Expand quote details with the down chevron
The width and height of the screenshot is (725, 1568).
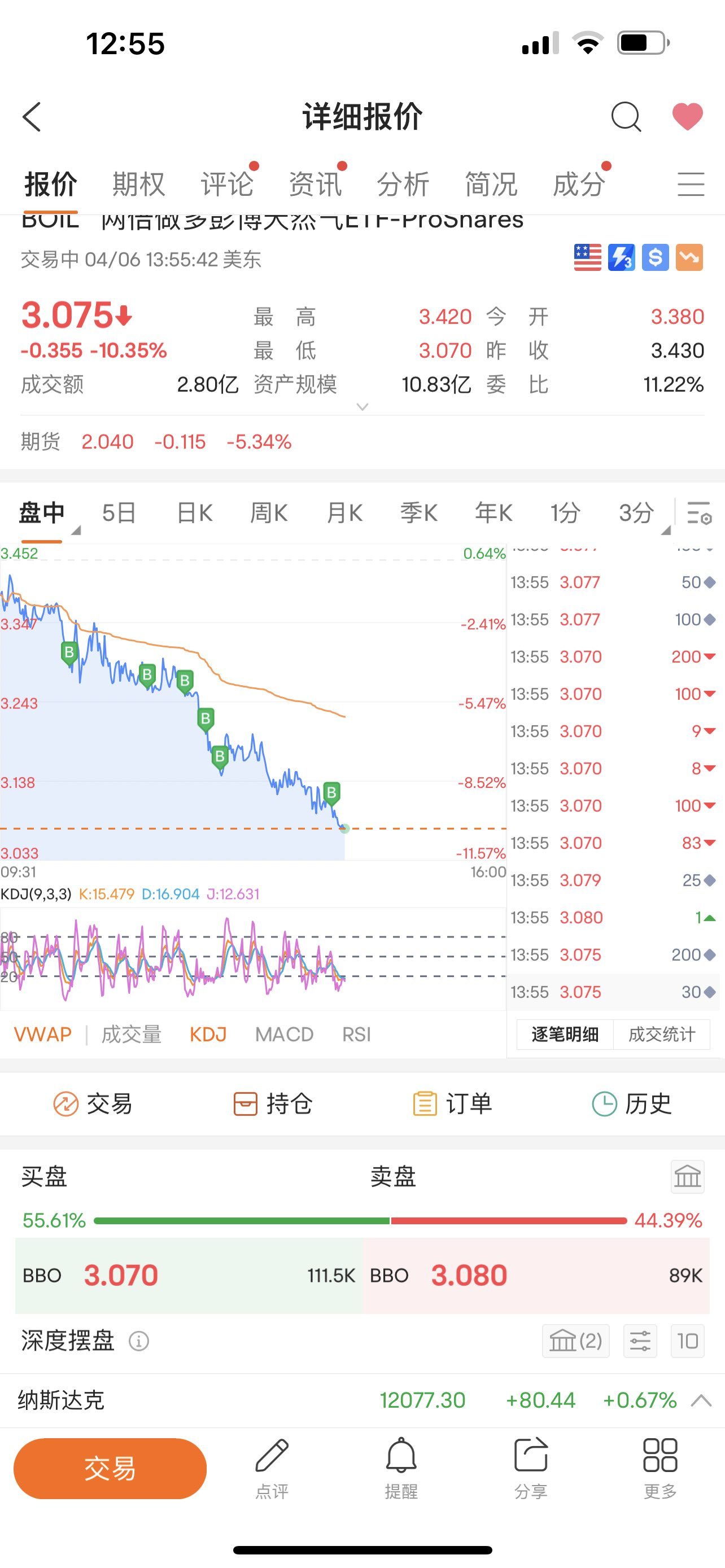click(x=362, y=406)
